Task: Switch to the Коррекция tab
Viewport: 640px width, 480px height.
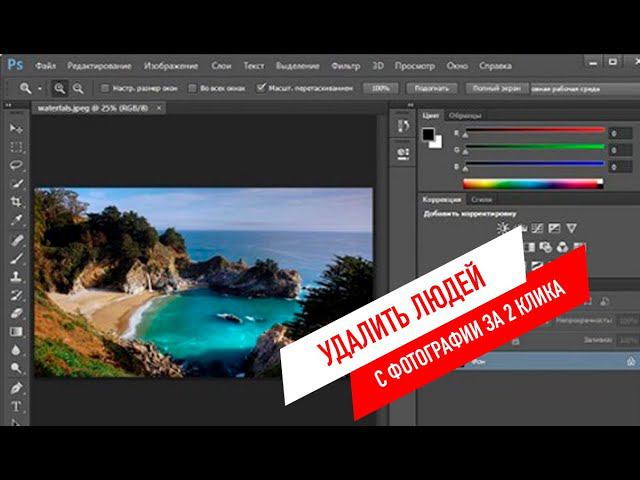Action: click(442, 200)
